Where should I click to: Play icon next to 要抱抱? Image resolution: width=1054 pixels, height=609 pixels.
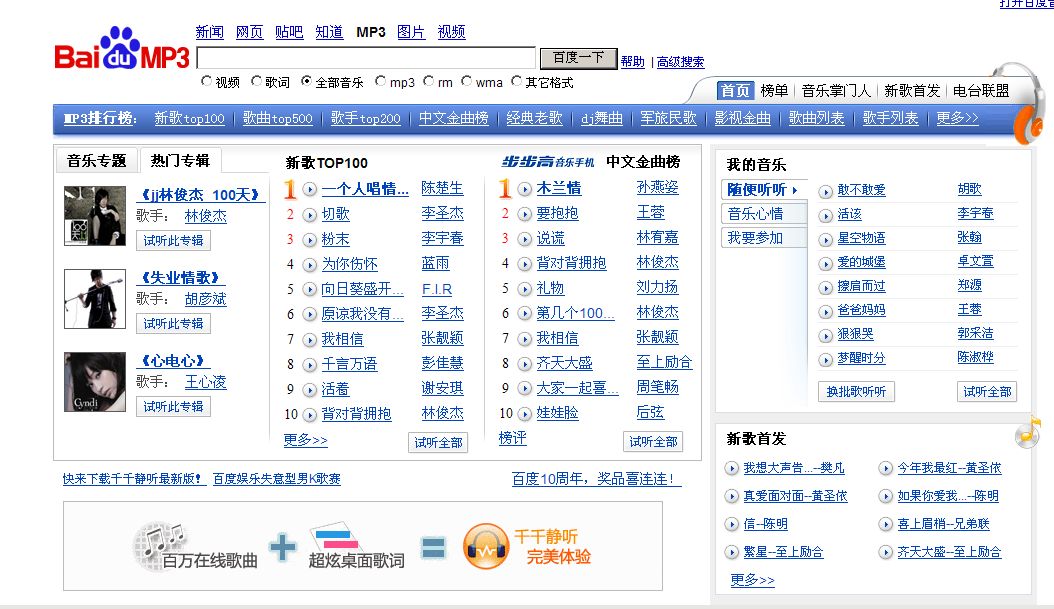click(524, 214)
